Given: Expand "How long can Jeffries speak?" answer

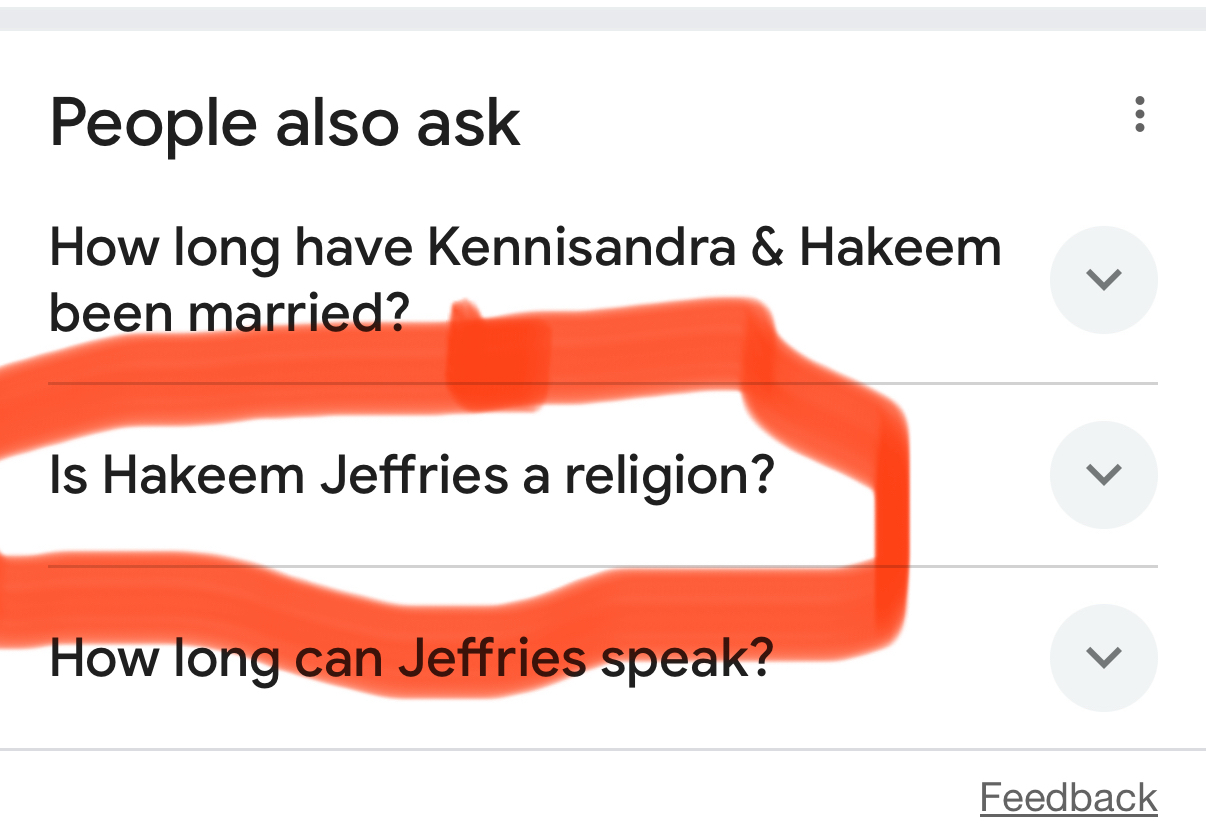Looking at the screenshot, I should [x=1103, y=657].
